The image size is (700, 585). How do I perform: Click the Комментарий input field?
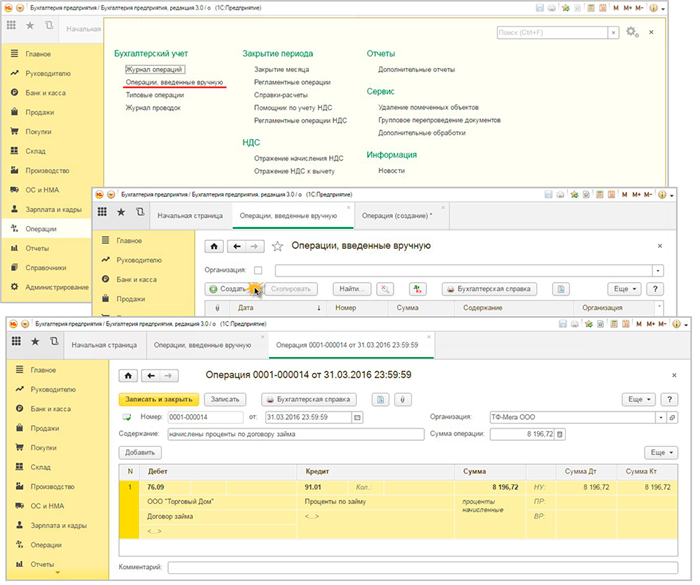(x=423, y=568)
